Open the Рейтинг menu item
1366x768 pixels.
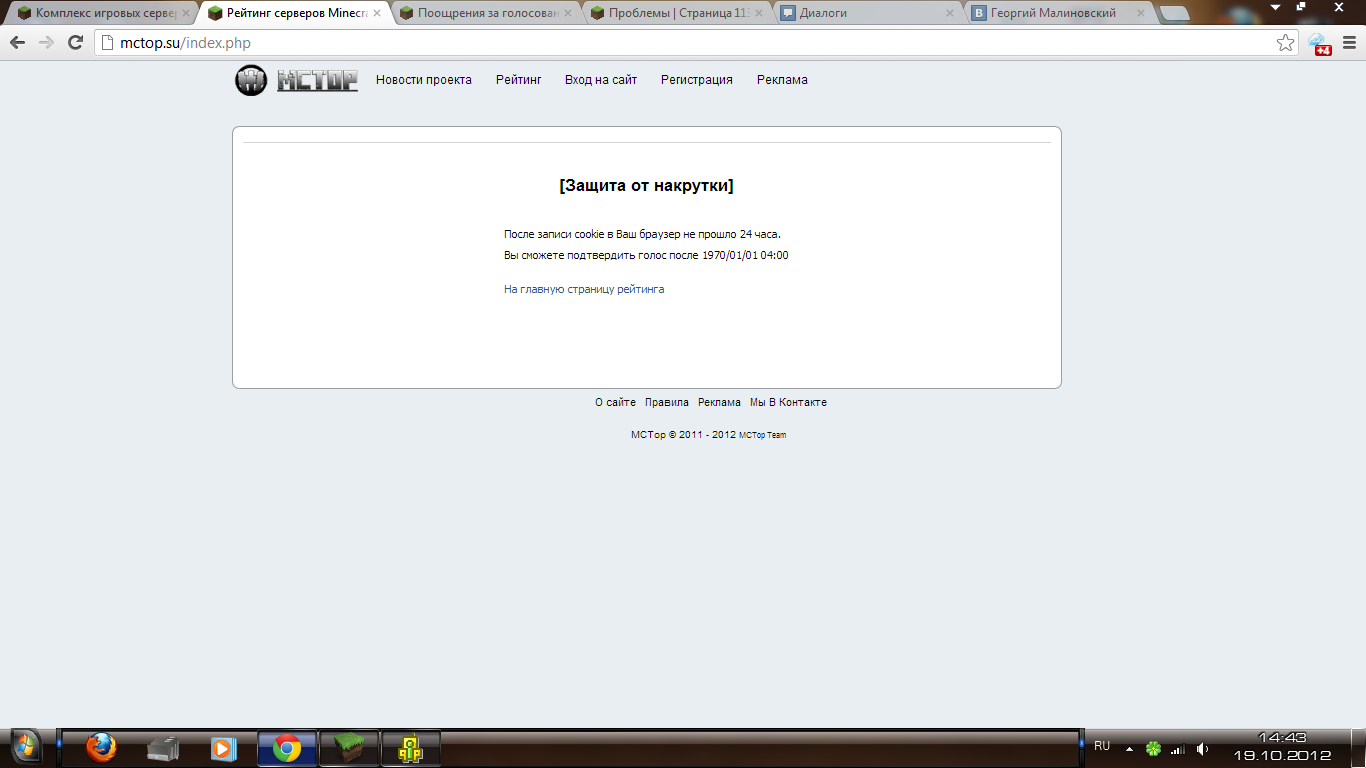tap(518, 80)
